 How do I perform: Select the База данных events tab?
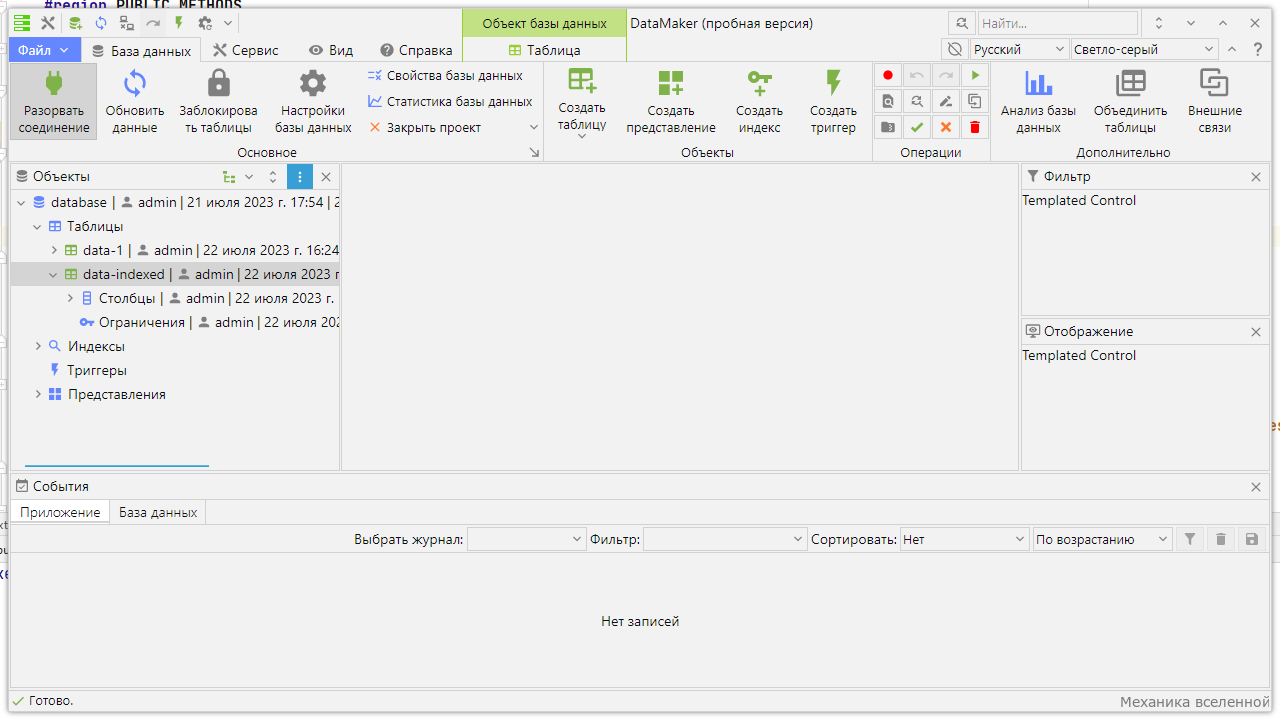click(158, 512)
